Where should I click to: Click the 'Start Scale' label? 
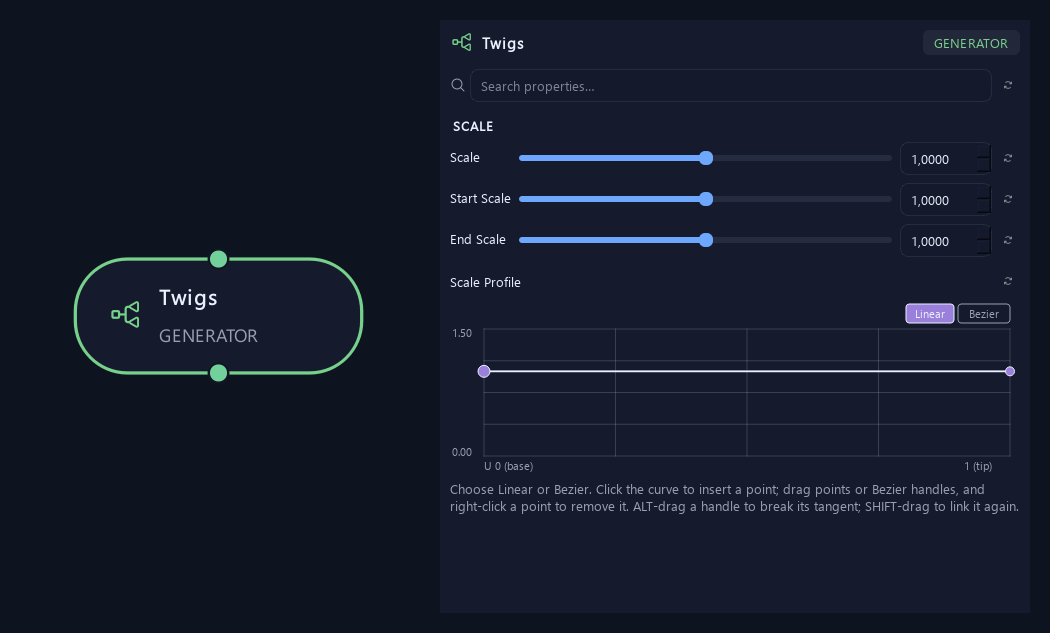(480, 199)
